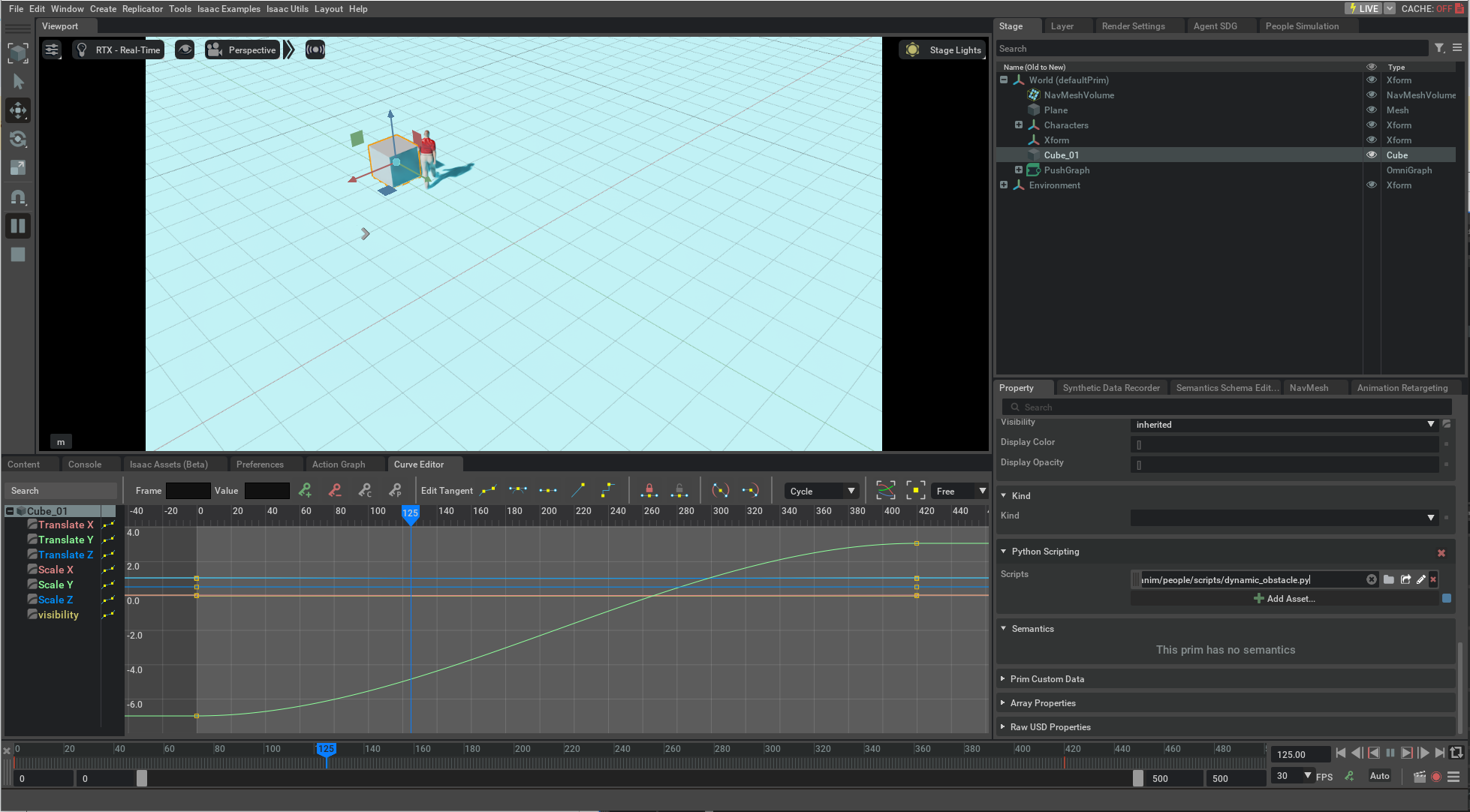Image resolution: width=1470 pixels, height=812 pixels.
Task: Remove Python Scripting section red X
Action: (x=1441, y=552)
